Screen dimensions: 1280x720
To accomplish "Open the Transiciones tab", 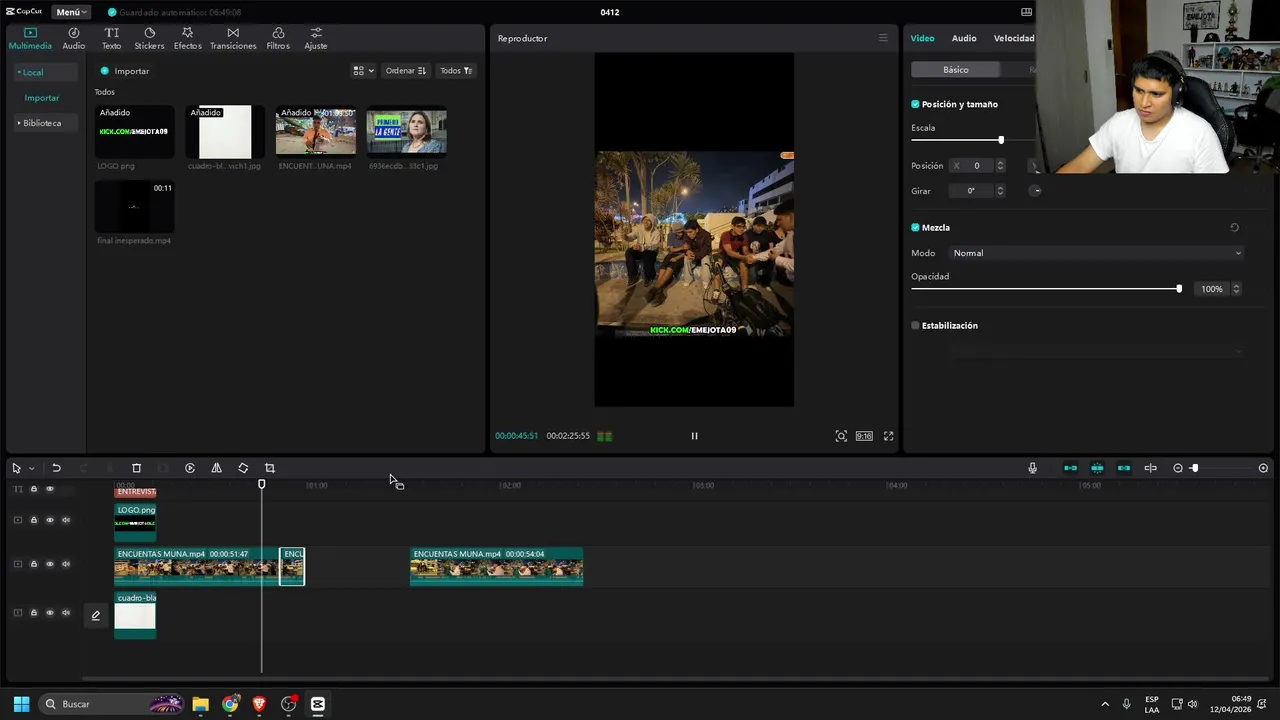I will coord(233,38).
